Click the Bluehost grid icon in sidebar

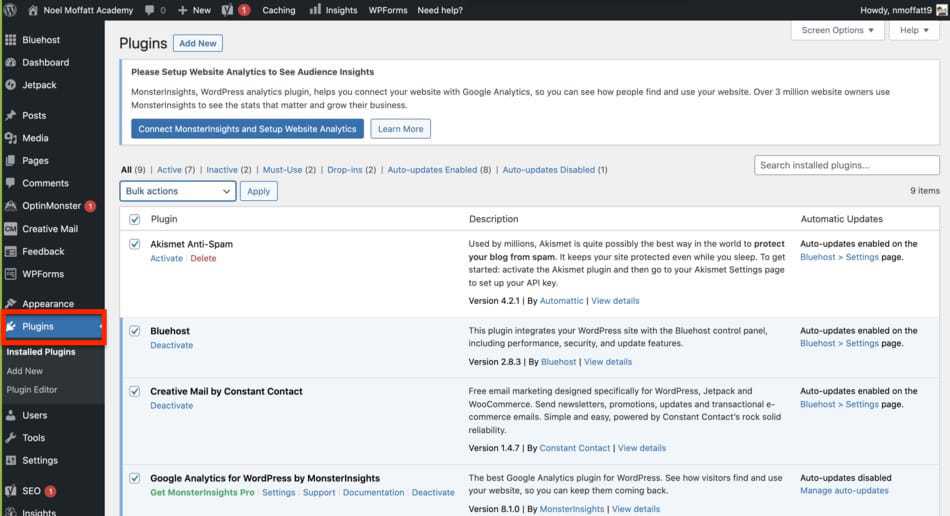click(x=10, y=40)
